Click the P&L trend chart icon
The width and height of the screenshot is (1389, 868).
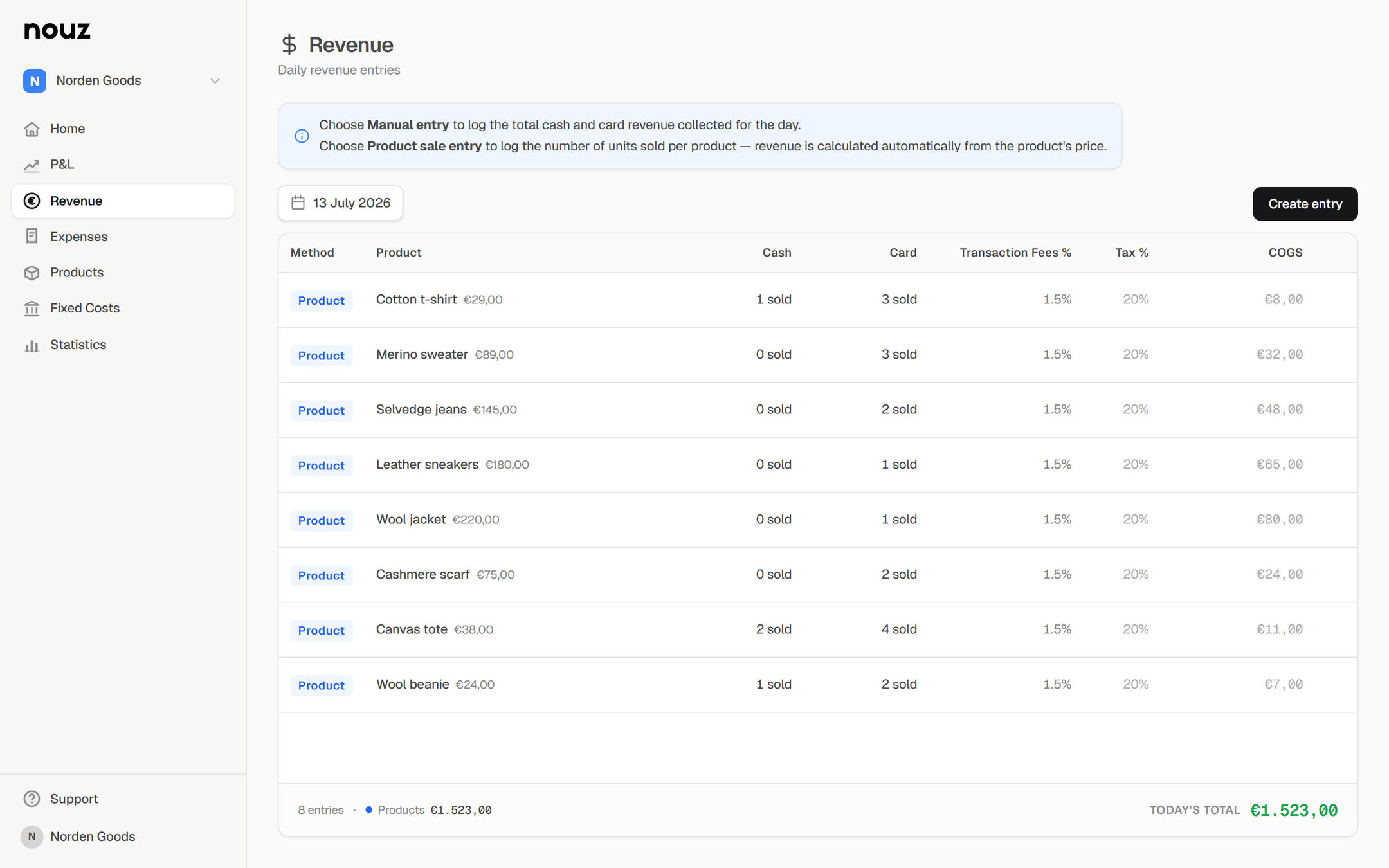pyautogui.click(x=32, y=165)
